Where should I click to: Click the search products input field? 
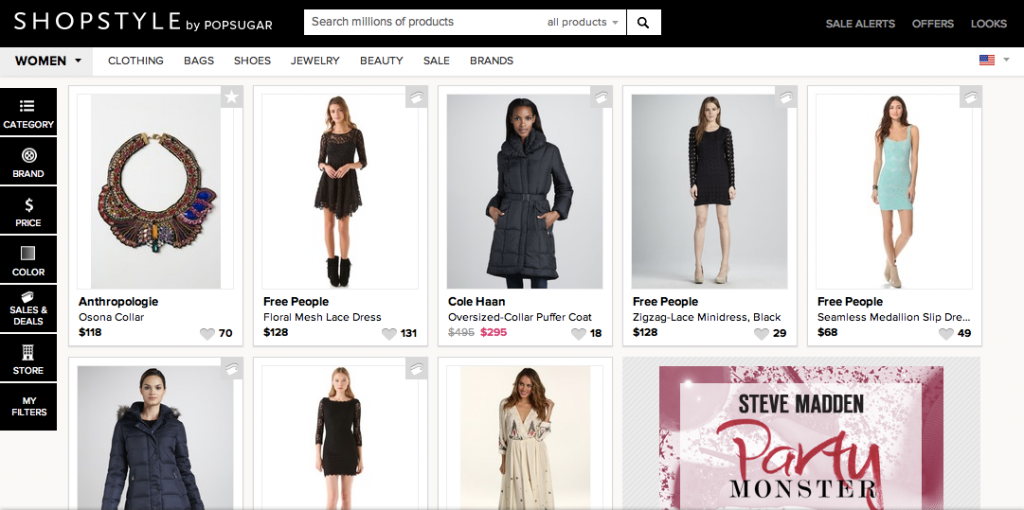(x=424, y=22)
